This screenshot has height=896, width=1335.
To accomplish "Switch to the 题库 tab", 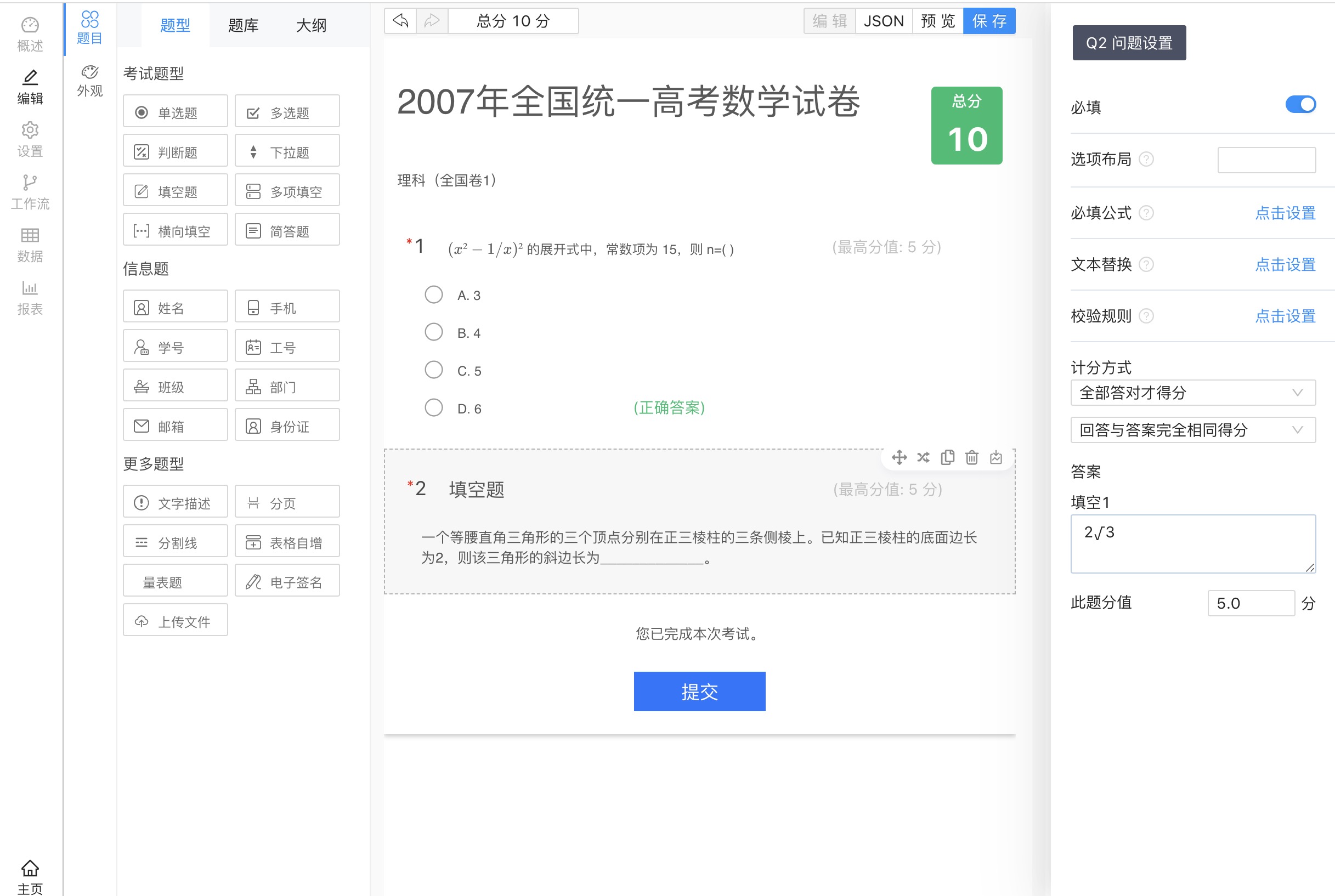I will pyautogui.click(x=243, y=25).
